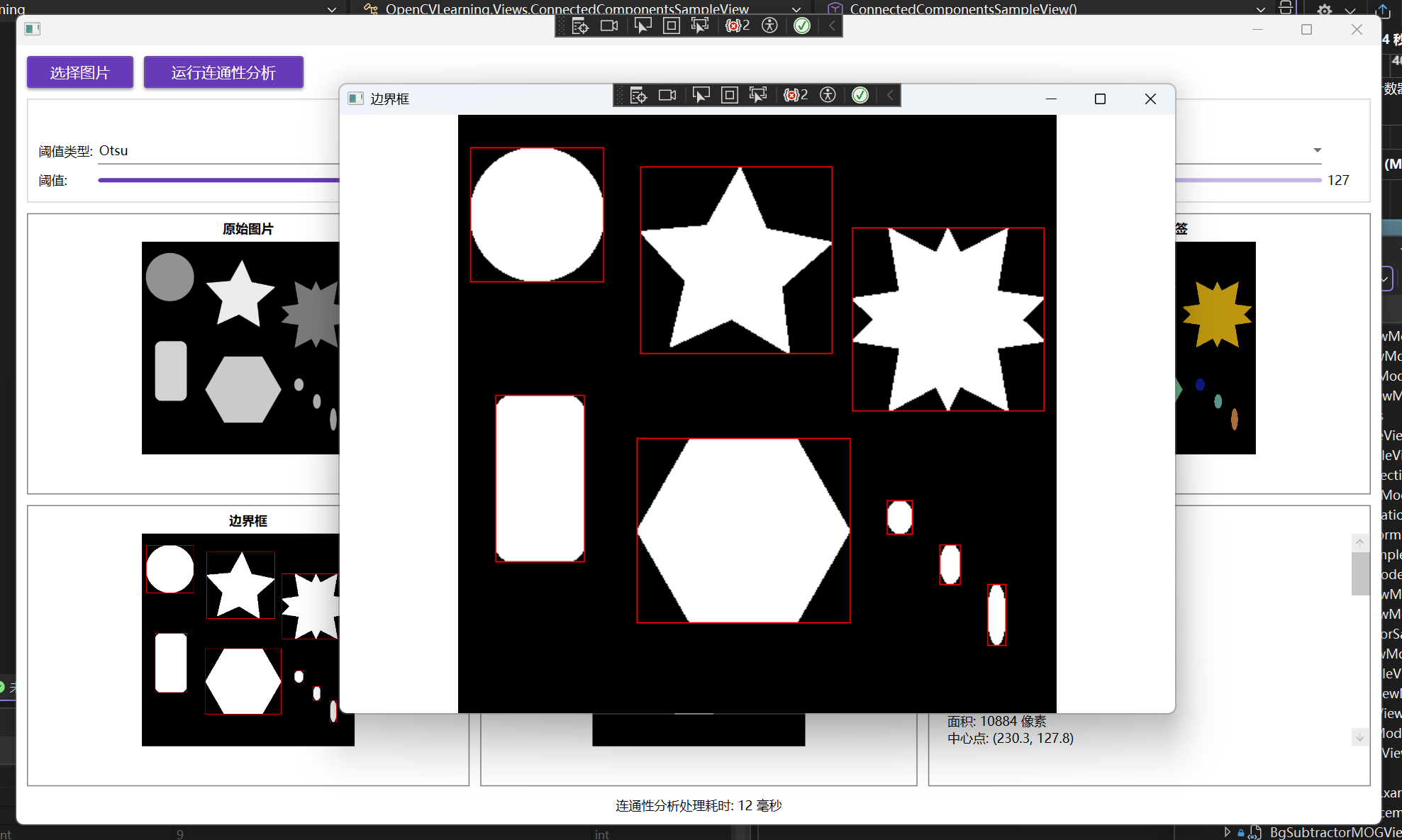Click the 运行连通性分析 button
This screenshot has width=1402, height=840.
coord(223,72)
